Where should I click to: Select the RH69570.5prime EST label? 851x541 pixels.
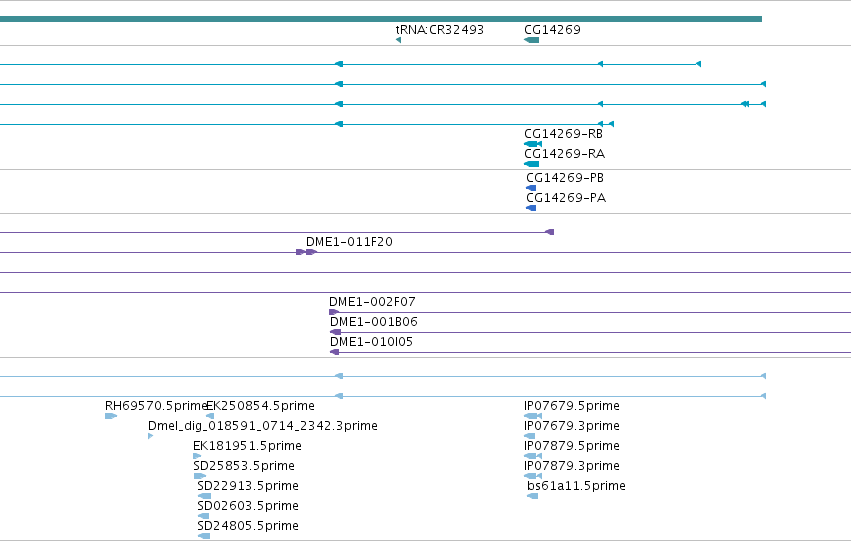tap(156, 406)
